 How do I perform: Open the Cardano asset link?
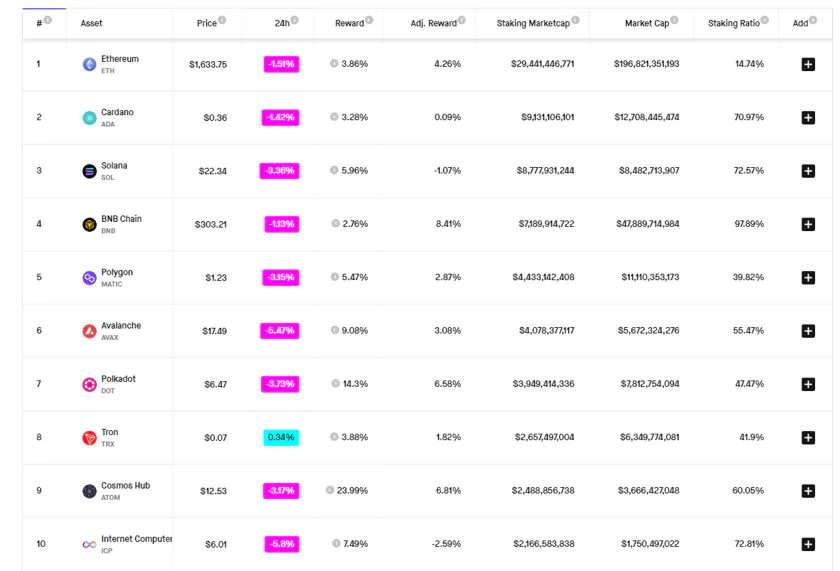pos(117,112)
